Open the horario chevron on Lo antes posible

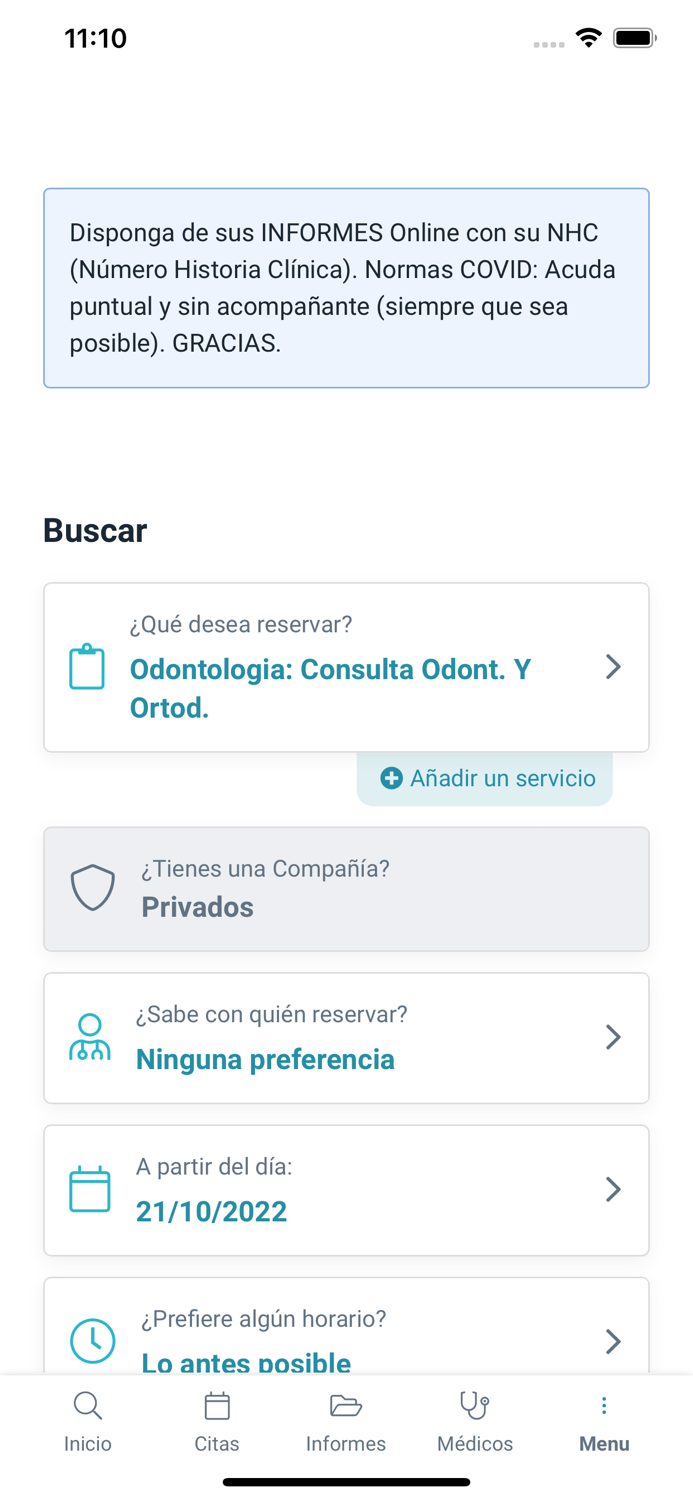(x=613, y=1341)
